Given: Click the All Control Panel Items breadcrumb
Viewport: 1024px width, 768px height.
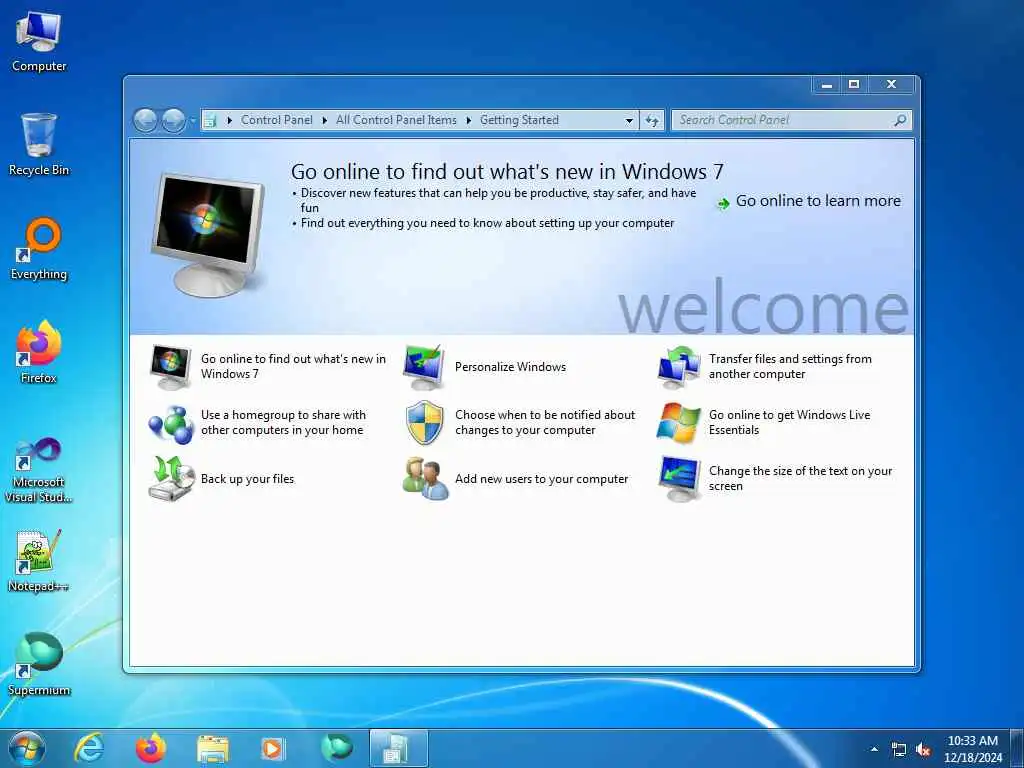Looking at the screenshot, I should point(396,120).
